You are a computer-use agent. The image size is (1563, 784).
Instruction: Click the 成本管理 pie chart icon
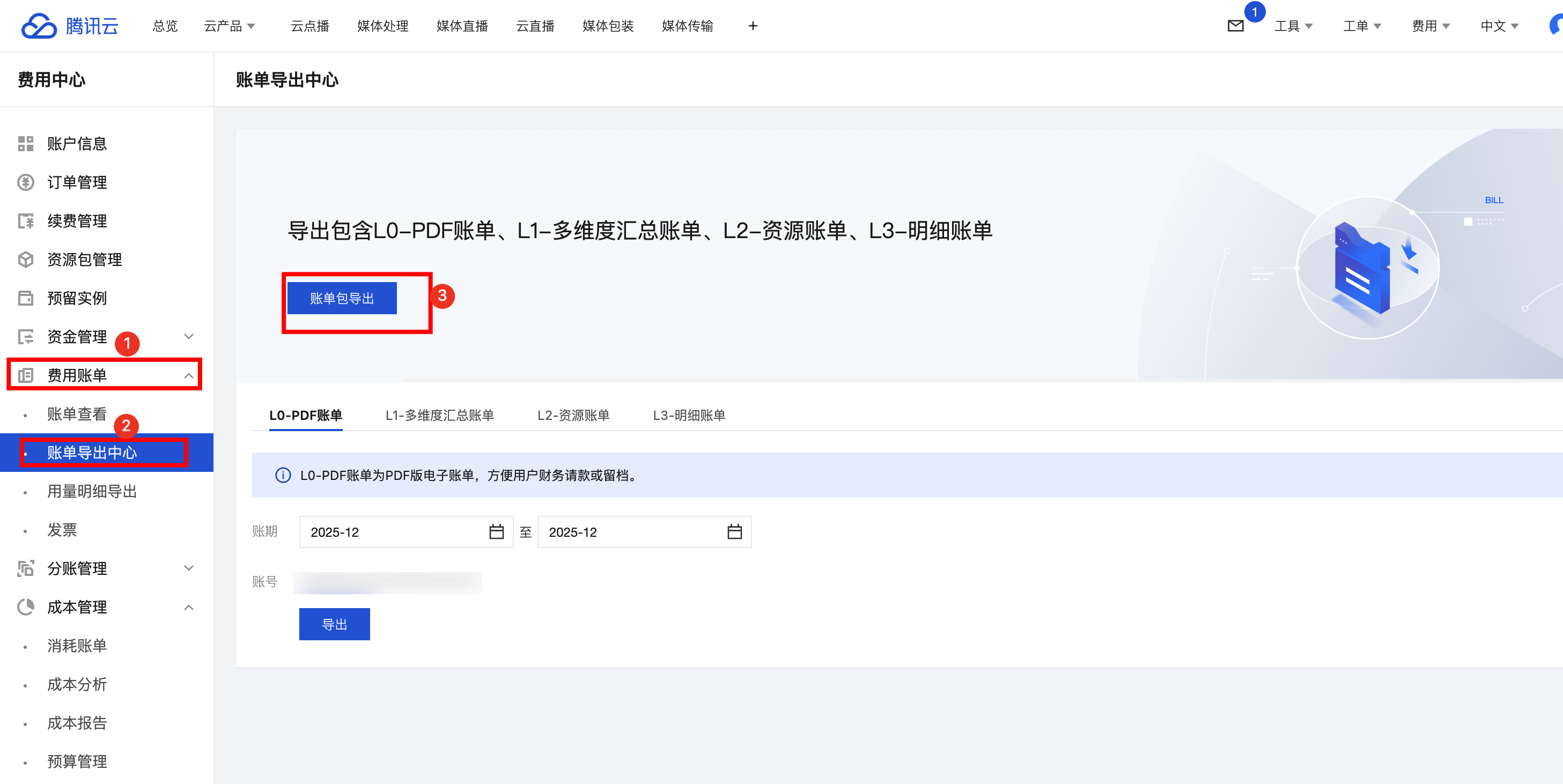[x=26, y=607]
